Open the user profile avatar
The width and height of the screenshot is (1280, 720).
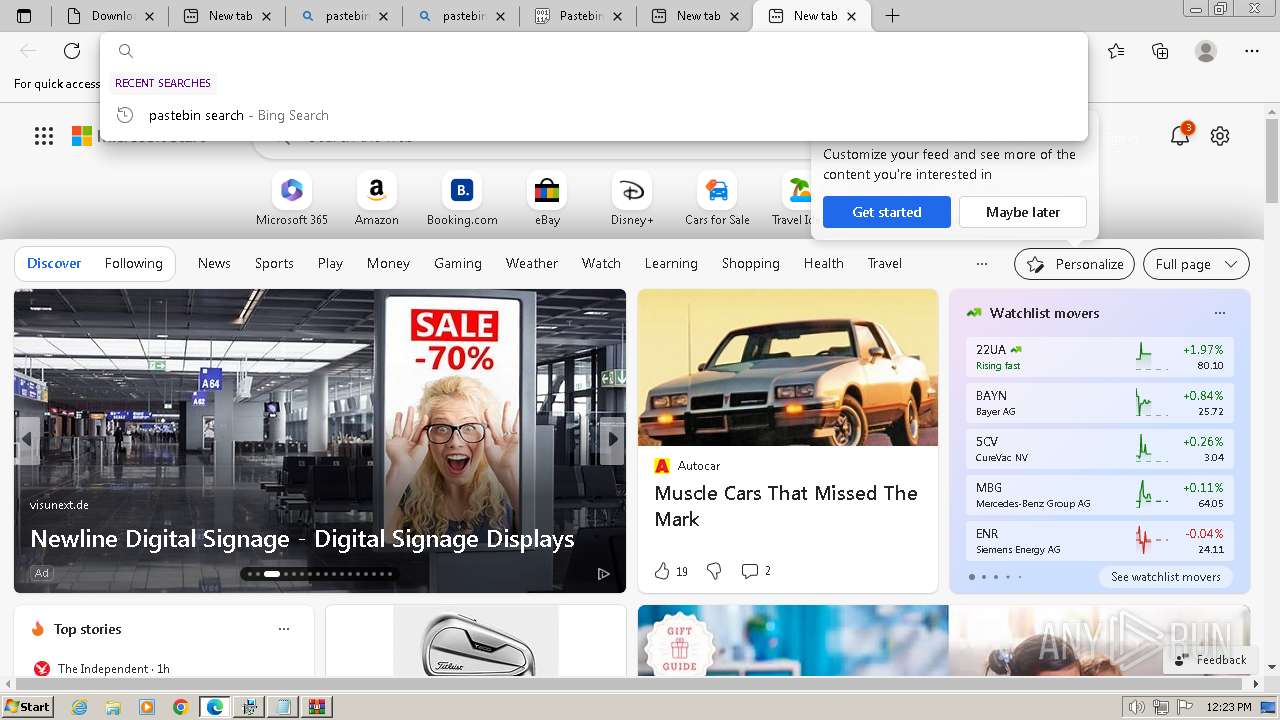click(x=1206, y=51)
